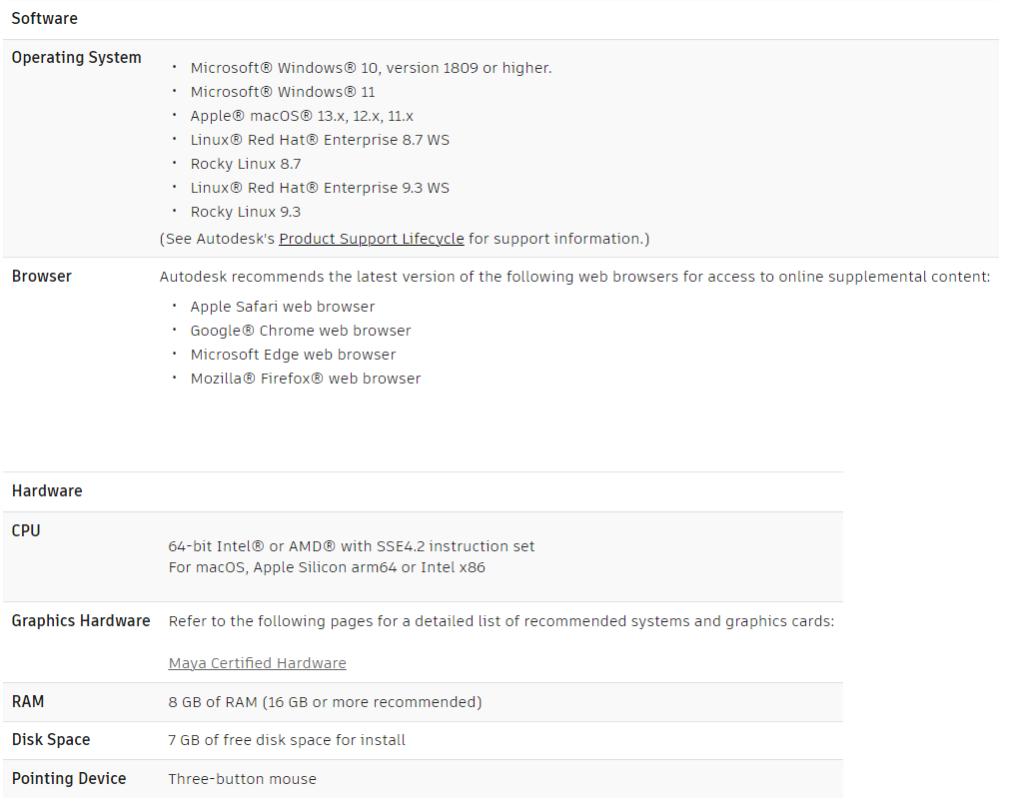Click the Operating System row label

[76, 58]
